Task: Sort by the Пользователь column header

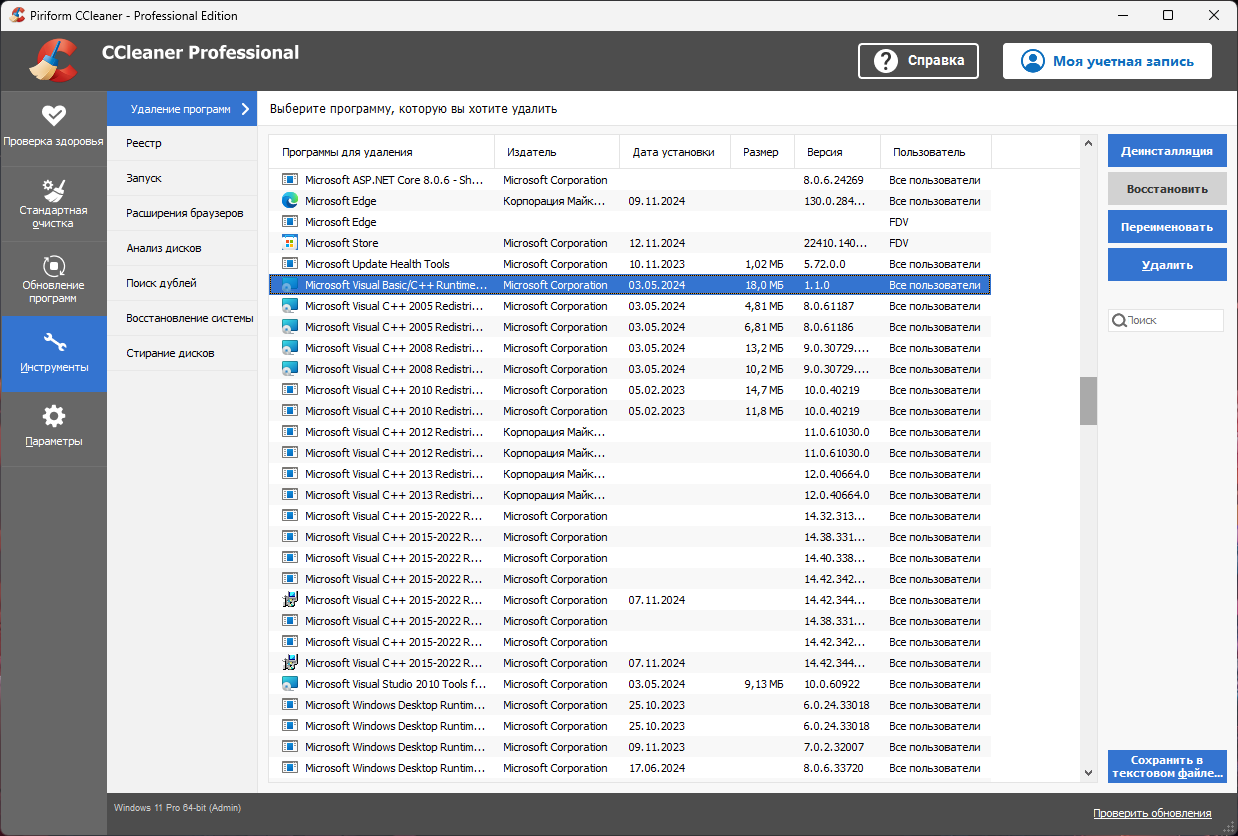Action: pyautogui.click(x=936, y=152)
